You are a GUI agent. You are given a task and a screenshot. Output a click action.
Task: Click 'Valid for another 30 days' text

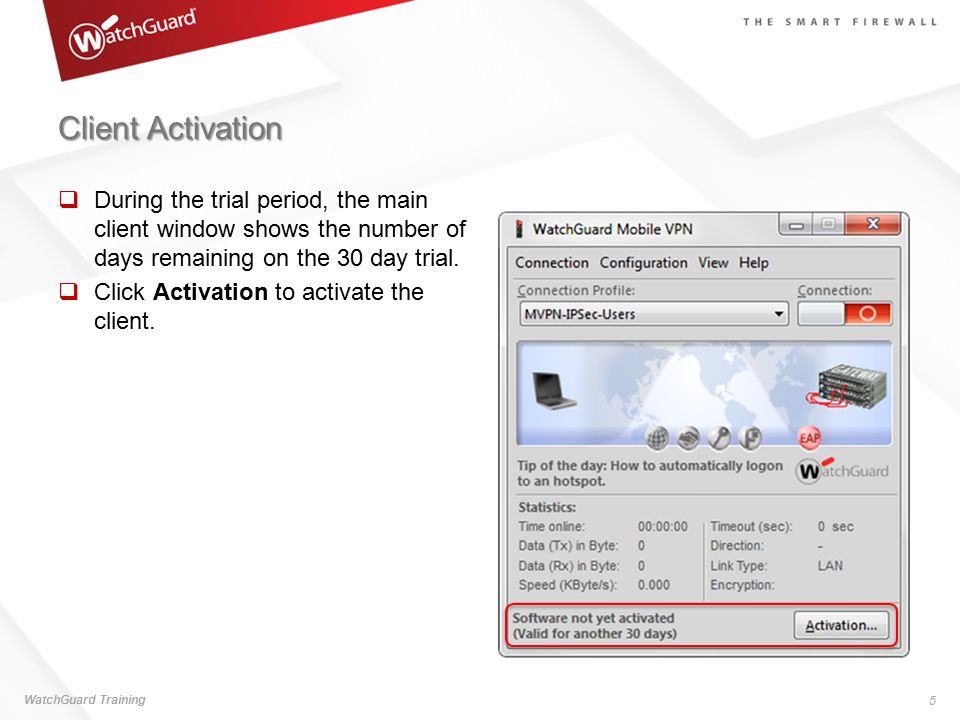[x=594, y=634]
